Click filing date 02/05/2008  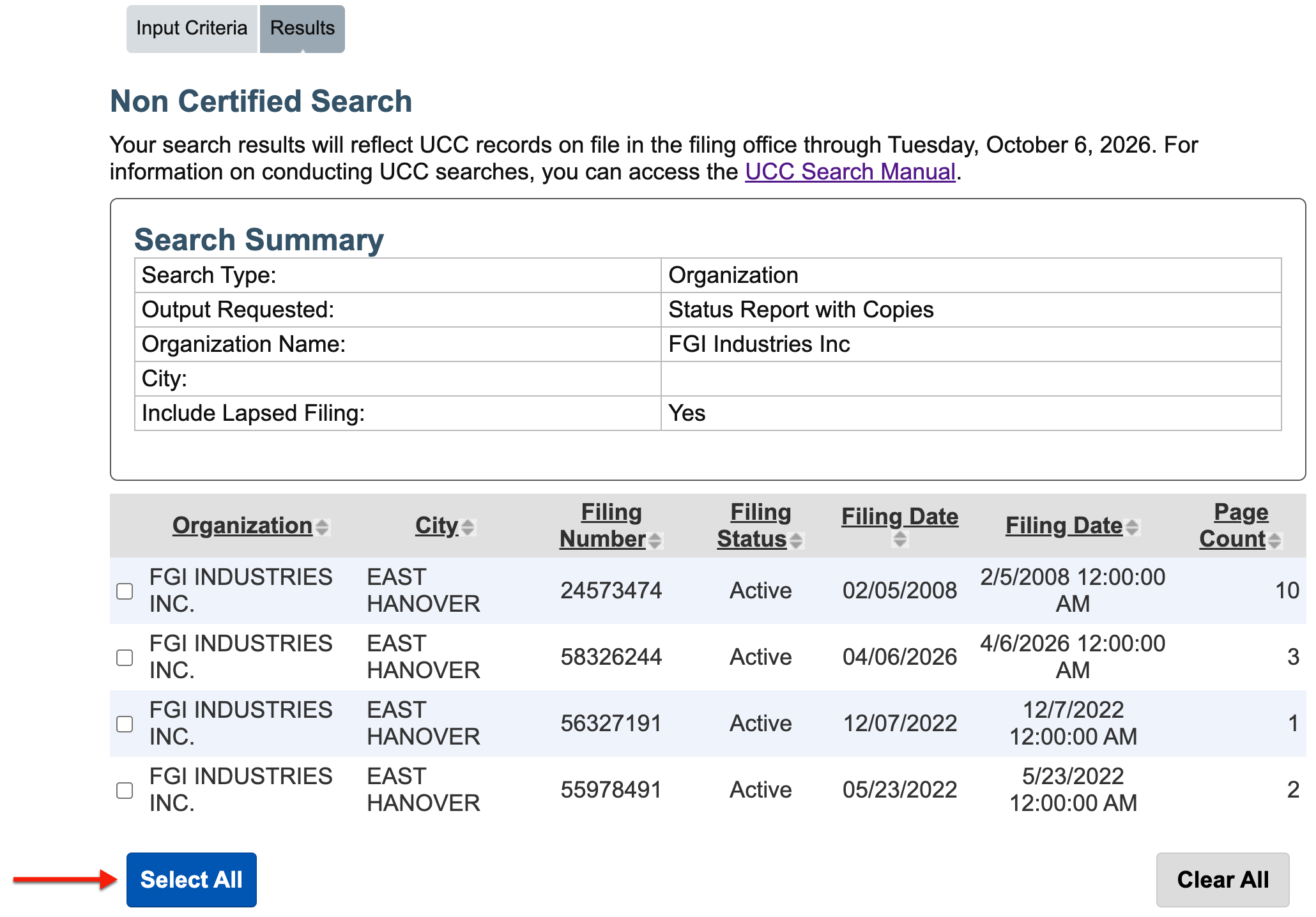click(x=899, y=591)
